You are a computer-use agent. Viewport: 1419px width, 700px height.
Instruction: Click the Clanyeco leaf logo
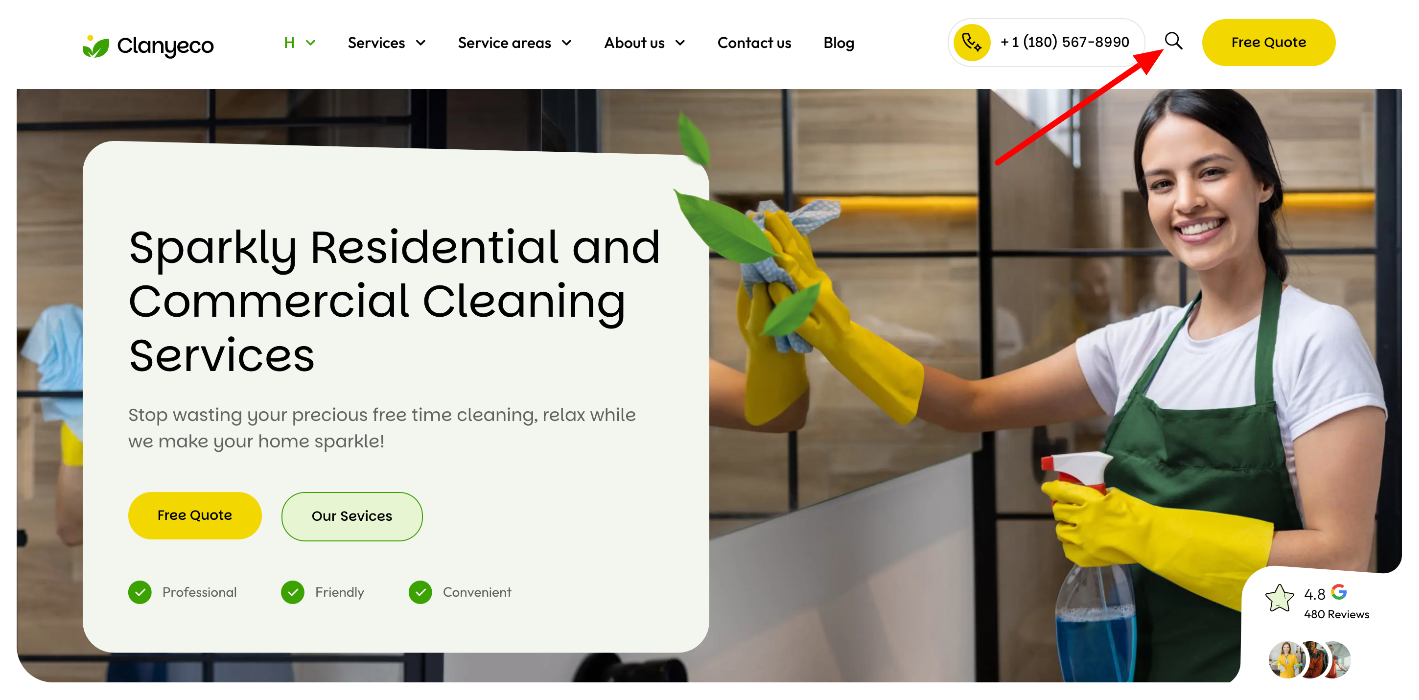pyautogui.click(x=95, y=46)
